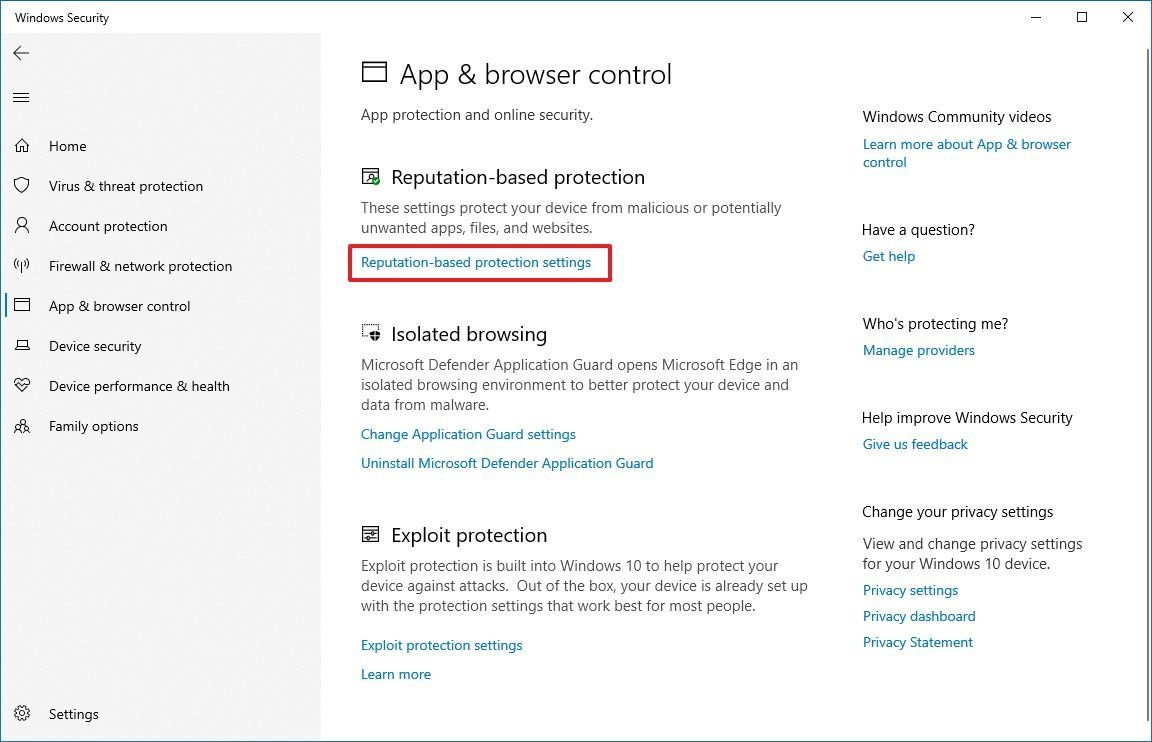Click the Device security laptop icon

point(22,345)
